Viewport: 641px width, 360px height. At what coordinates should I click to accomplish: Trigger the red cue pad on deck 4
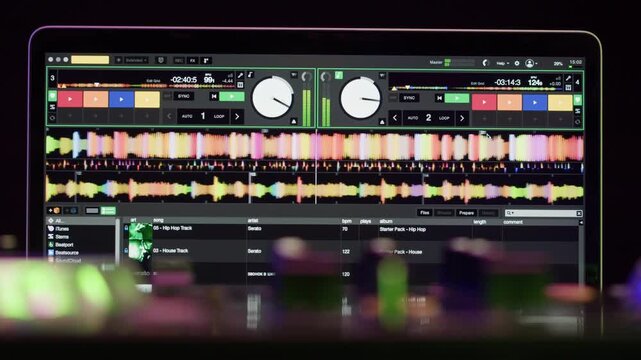(484, 102)
